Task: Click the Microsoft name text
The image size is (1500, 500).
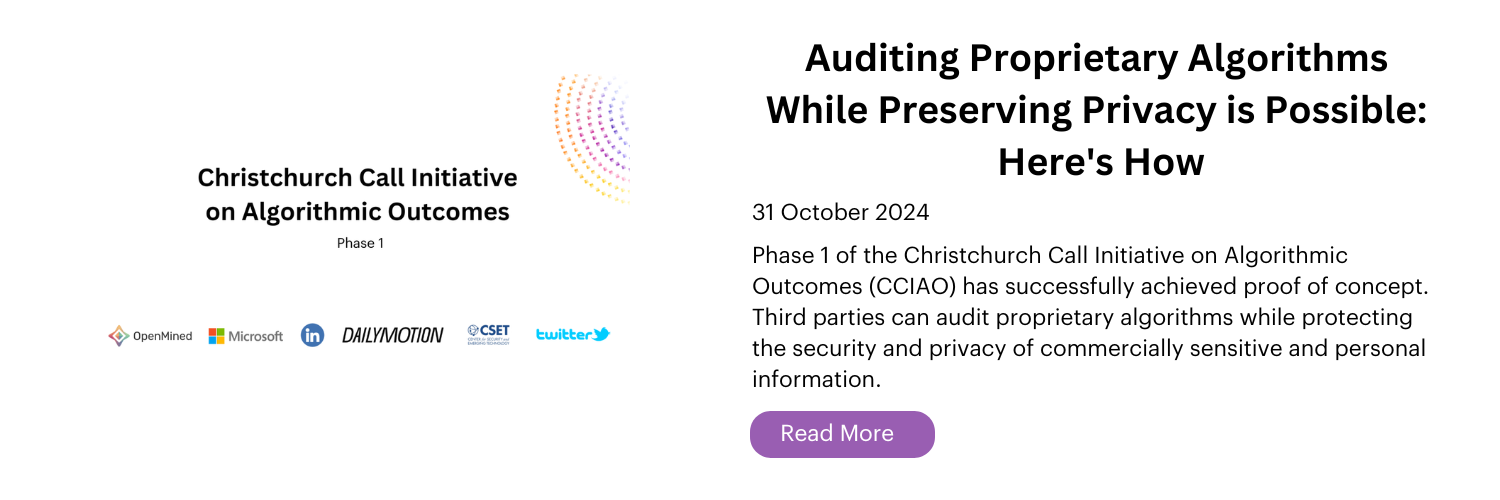Action: point(256,336)
